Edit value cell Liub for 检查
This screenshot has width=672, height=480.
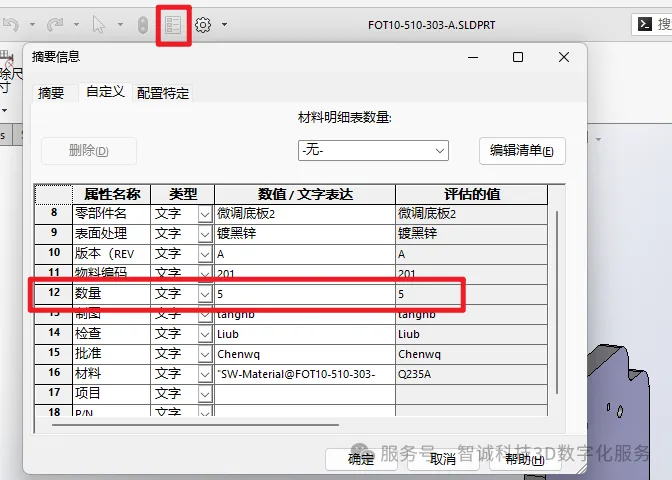305,334
